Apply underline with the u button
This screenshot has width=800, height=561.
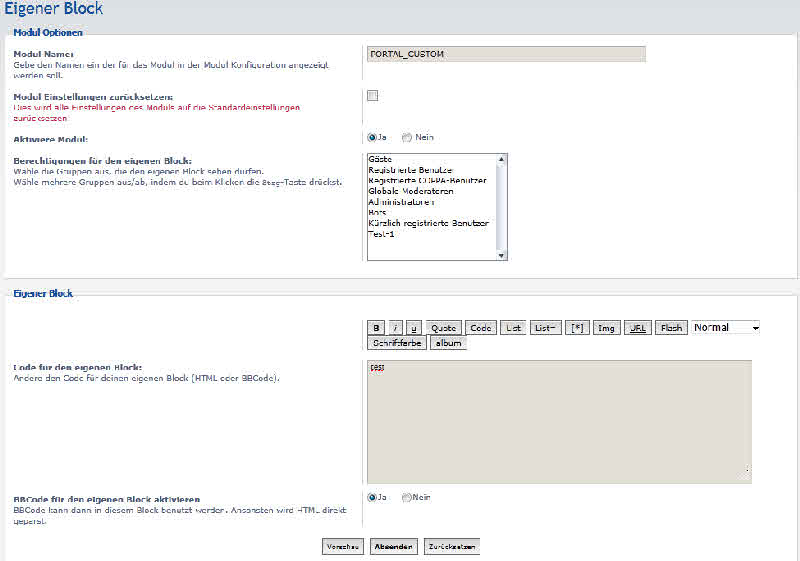(414, 328)
